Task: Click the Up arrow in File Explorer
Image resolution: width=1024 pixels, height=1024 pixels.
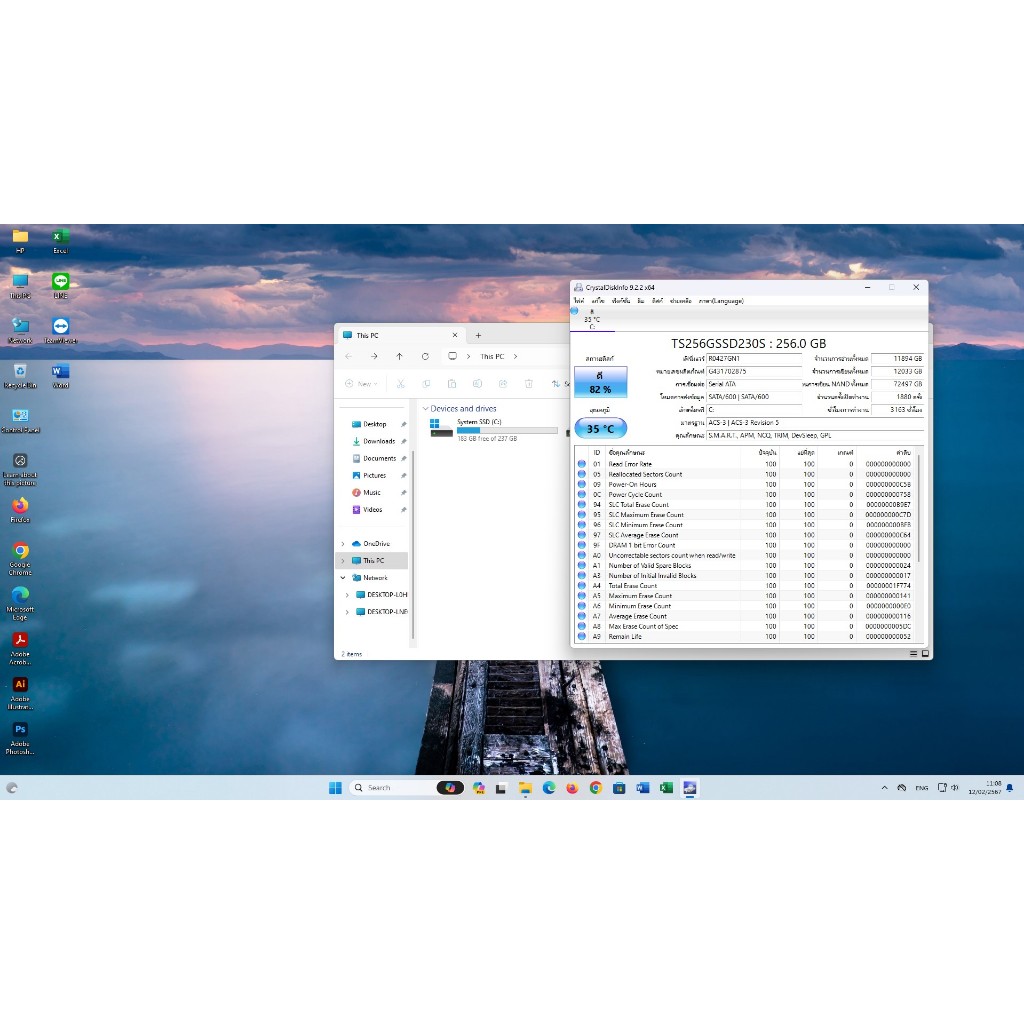Action: (399, 356)
